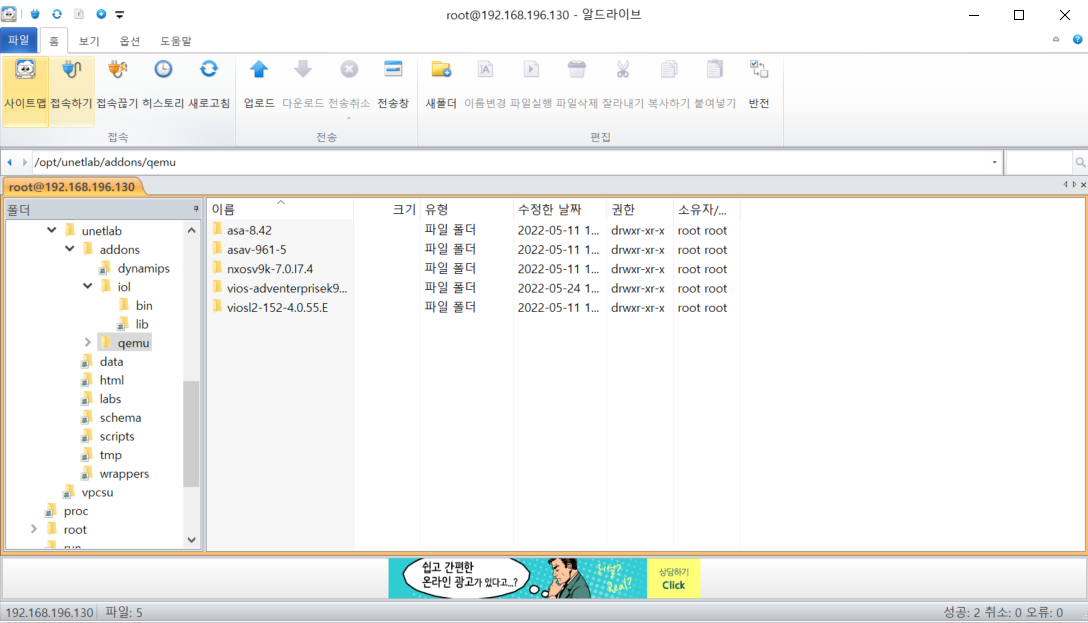Click the quick-access refresh icon in title bar
The image size is (1088, 623).
point(57,14)
